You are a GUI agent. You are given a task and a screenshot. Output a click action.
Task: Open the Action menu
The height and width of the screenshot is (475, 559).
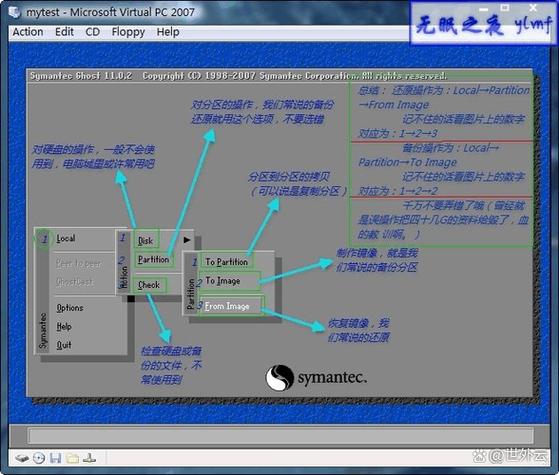[28, 32]
